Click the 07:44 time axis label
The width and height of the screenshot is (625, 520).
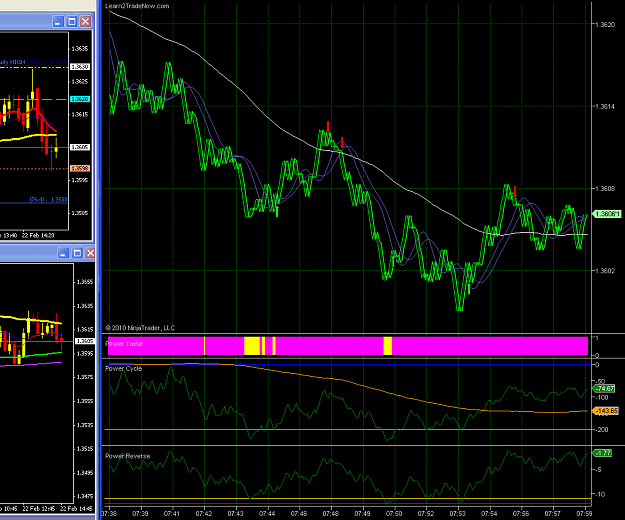click(267, 514)
